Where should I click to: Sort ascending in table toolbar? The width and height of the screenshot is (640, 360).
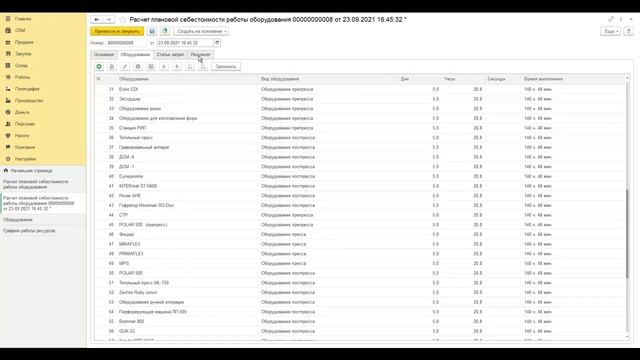[190, 67]
